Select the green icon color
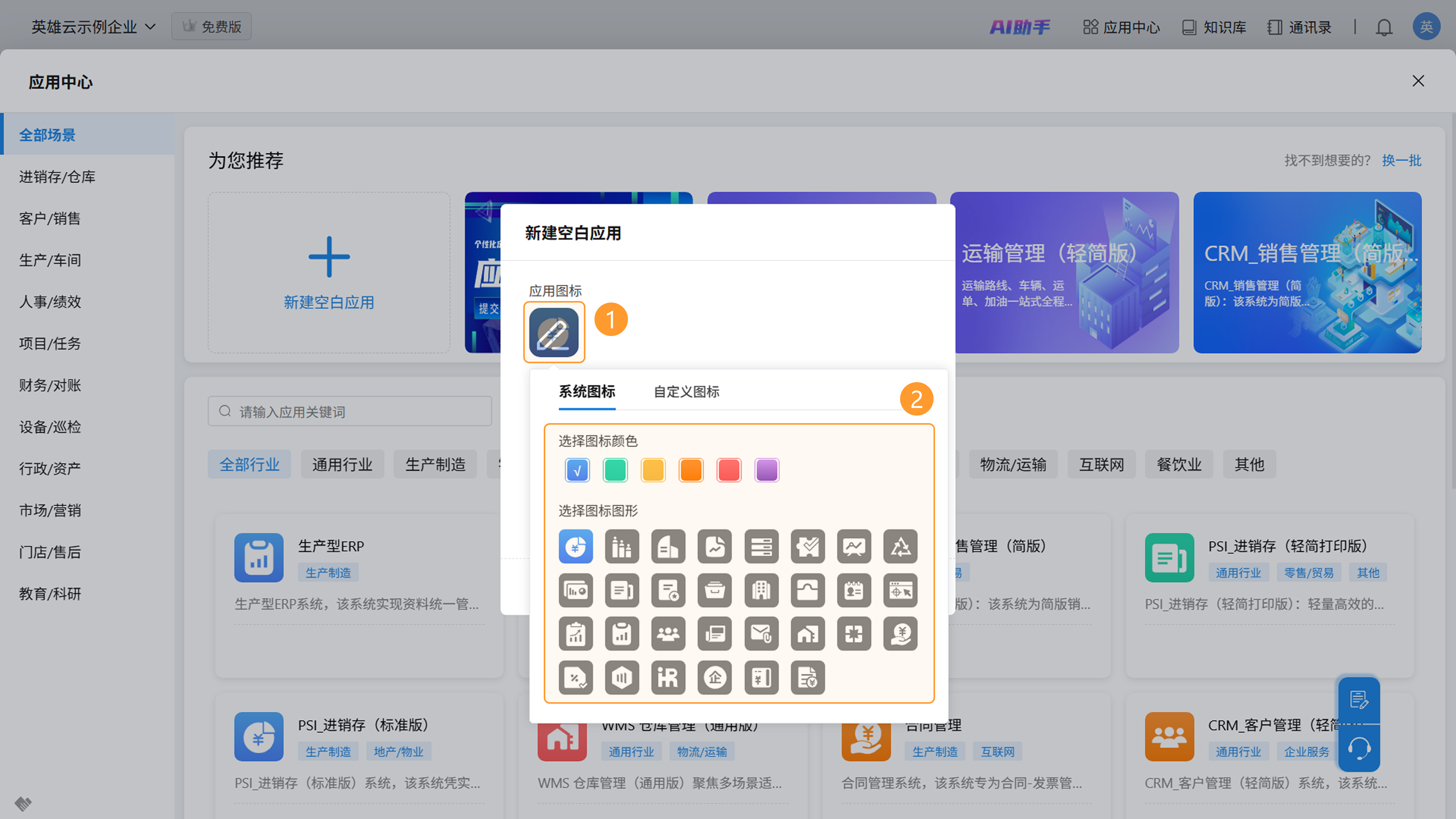 pyautogui.click(x=615, y=470)
